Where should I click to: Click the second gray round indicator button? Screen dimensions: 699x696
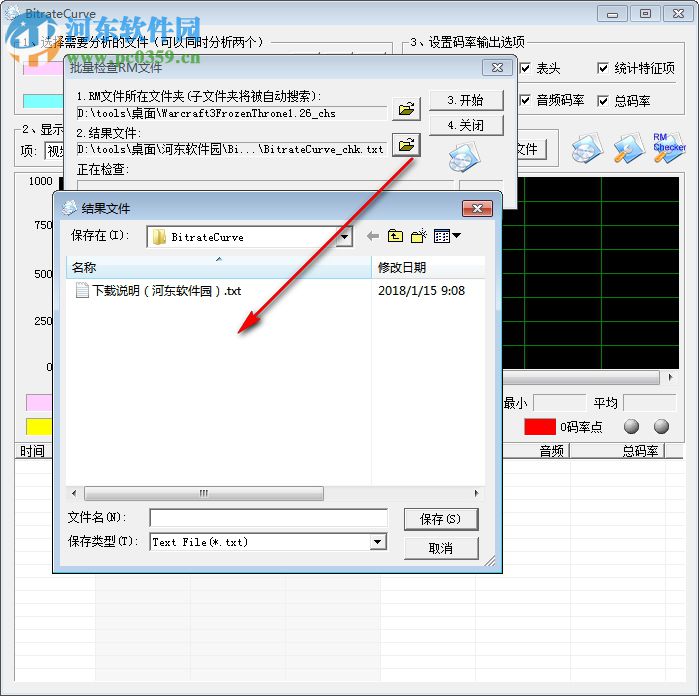click(662, 427)
